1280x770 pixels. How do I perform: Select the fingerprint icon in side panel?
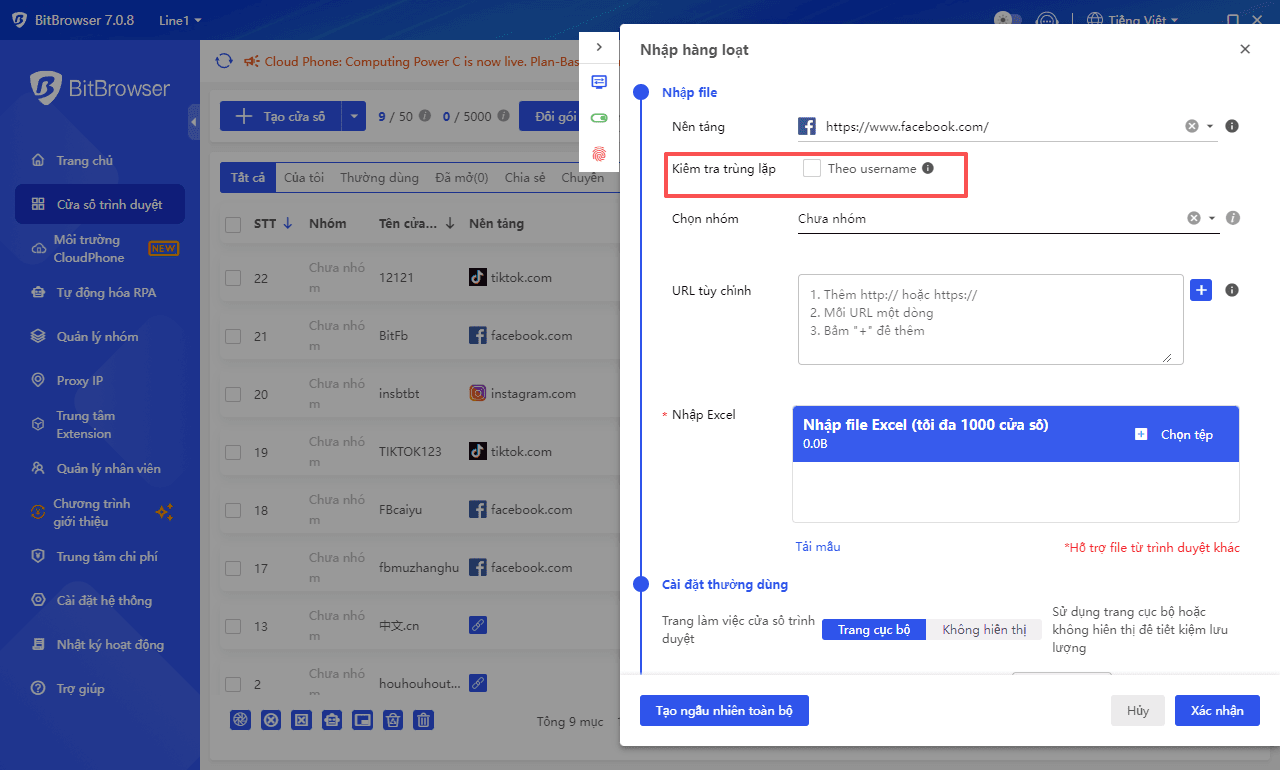coord(599,154)
